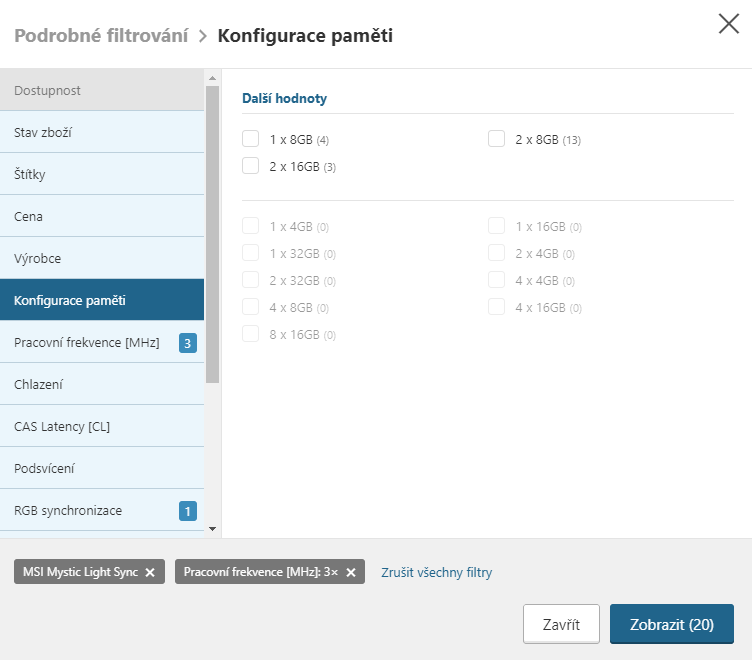This screenshot has width=752, height=660.
Task: Close the filter dialog with X icon
Action: click(729, 25)
